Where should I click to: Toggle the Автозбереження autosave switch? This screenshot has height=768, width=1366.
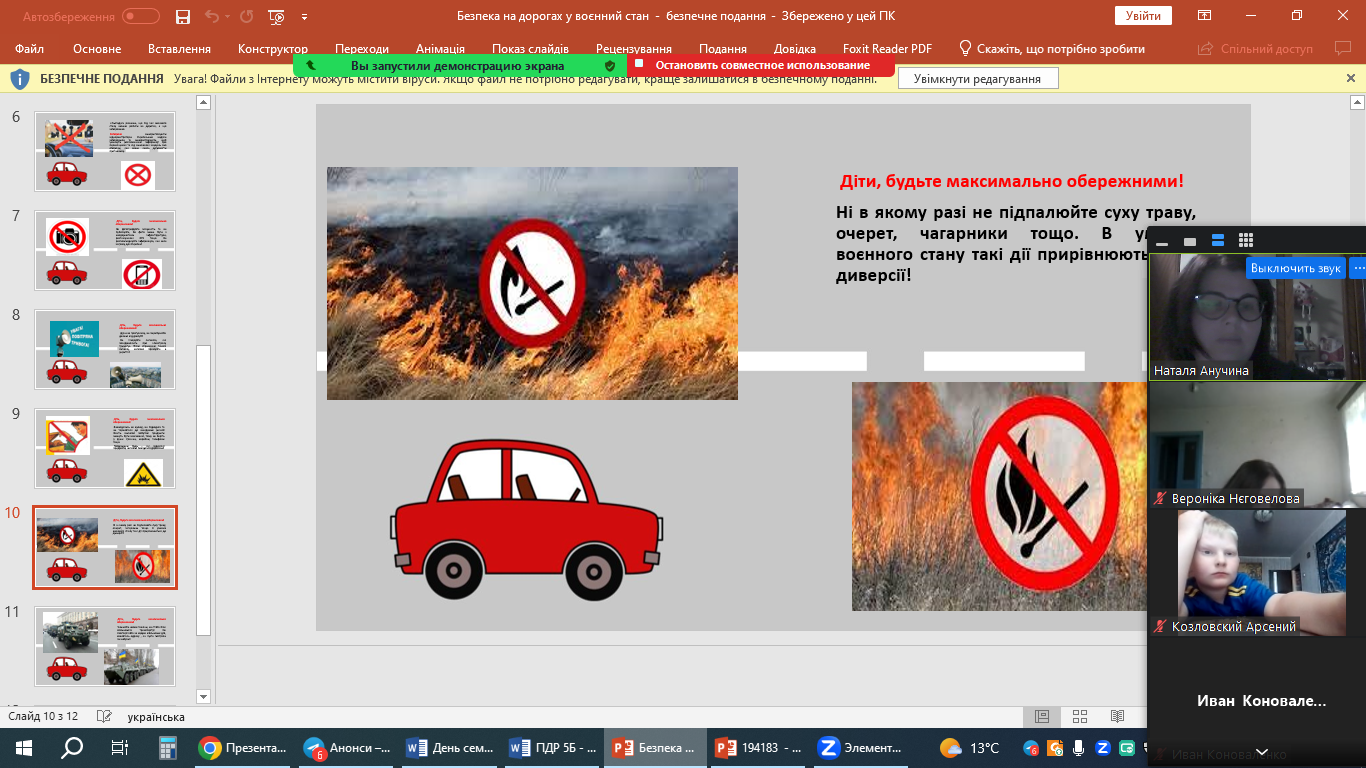(140, 16)
